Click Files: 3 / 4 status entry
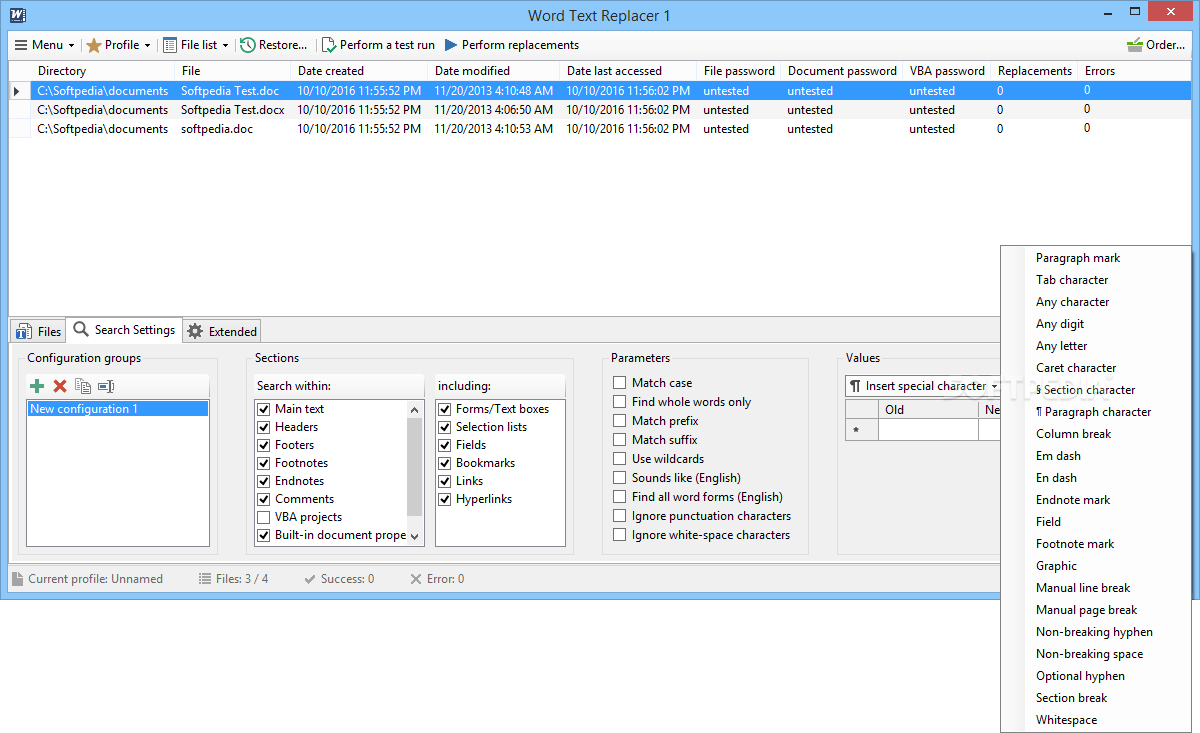Viewport: 1200px width, 733px height. [233, 579]
